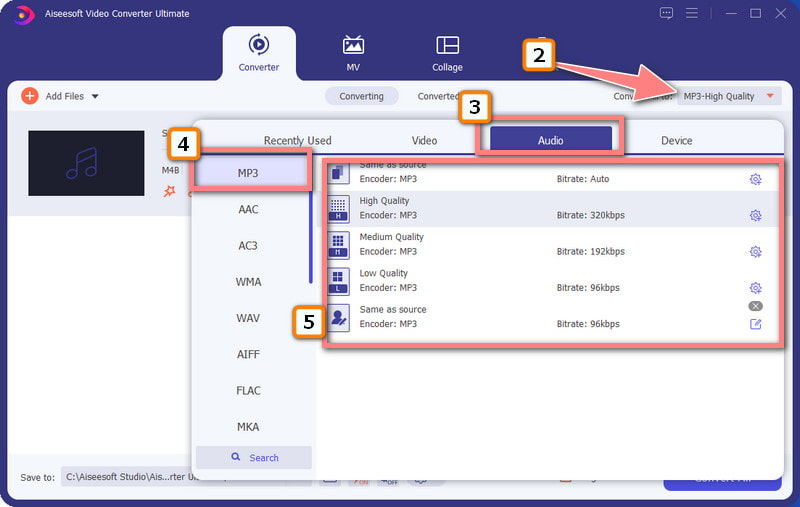This screenshot has height=507, width=800.
Task: Expand the Add Files dropdown arrow
Action: pos(95,97)
